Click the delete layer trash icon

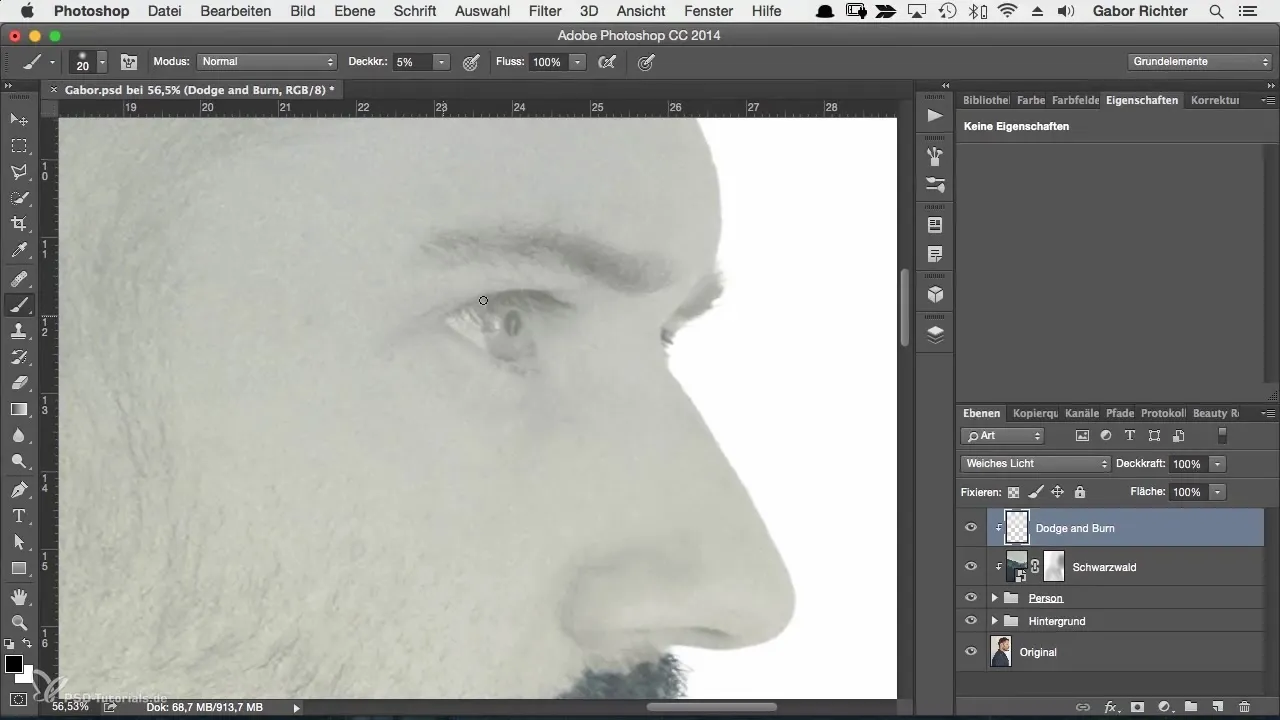(1244, 706)
